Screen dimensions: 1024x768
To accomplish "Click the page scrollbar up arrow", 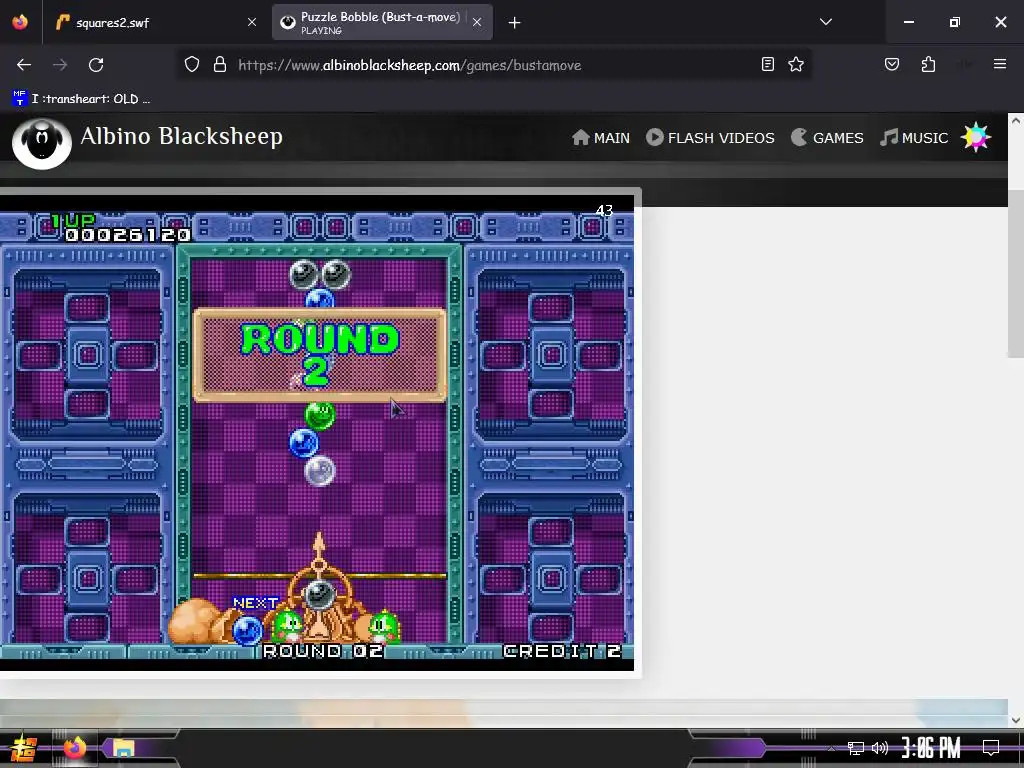I will coord(1016,121).
